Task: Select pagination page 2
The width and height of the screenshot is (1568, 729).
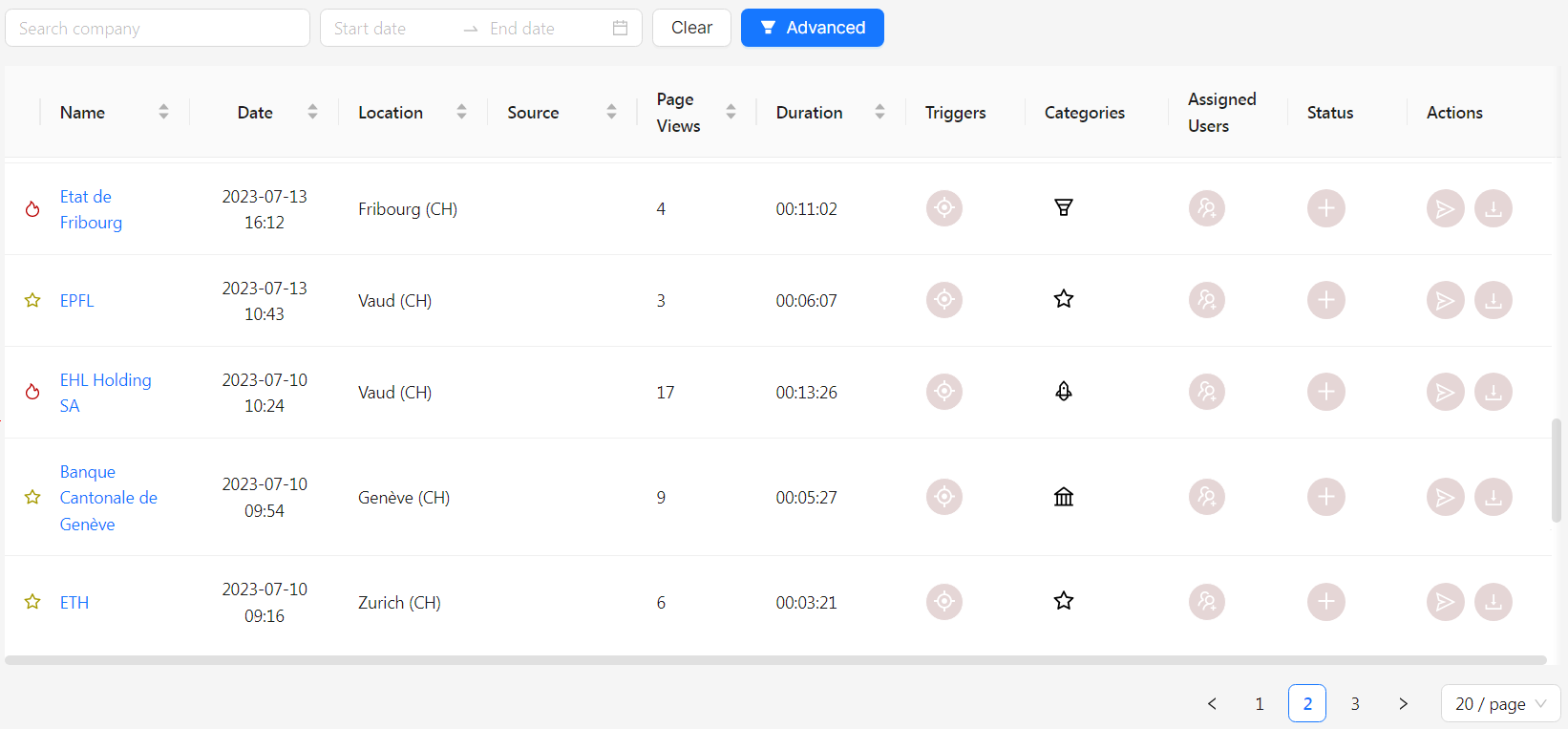Action: [x=1307, y=703]
